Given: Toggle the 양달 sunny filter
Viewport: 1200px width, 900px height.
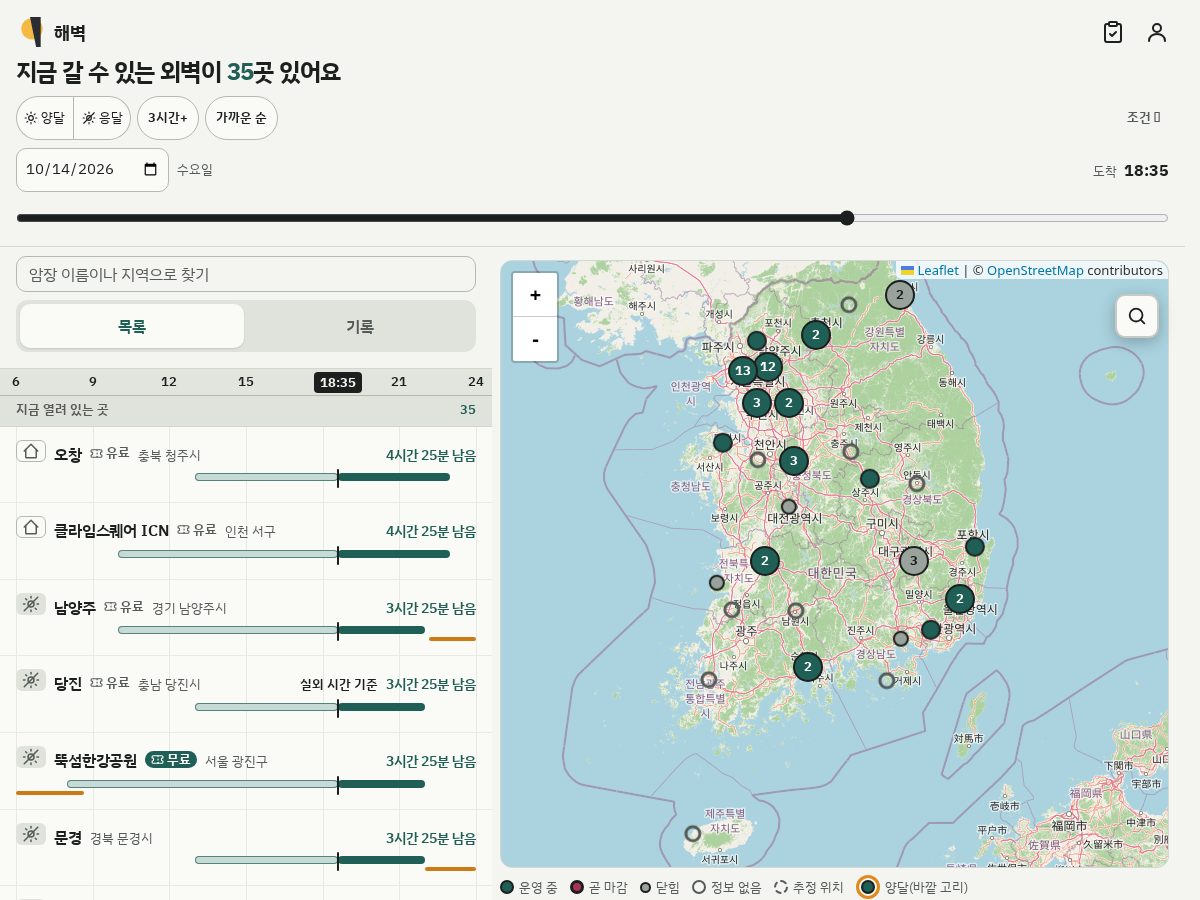Looking at the screenshot, I should coord(45,118).
